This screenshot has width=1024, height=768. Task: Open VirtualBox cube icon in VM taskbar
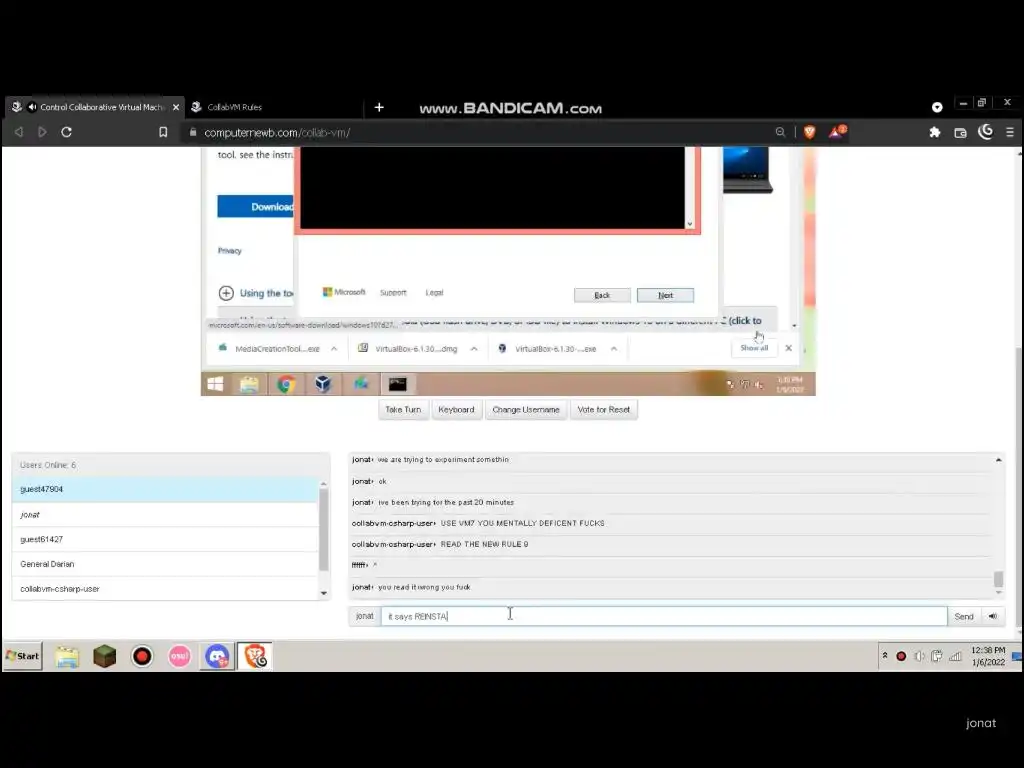coord(323,385)
